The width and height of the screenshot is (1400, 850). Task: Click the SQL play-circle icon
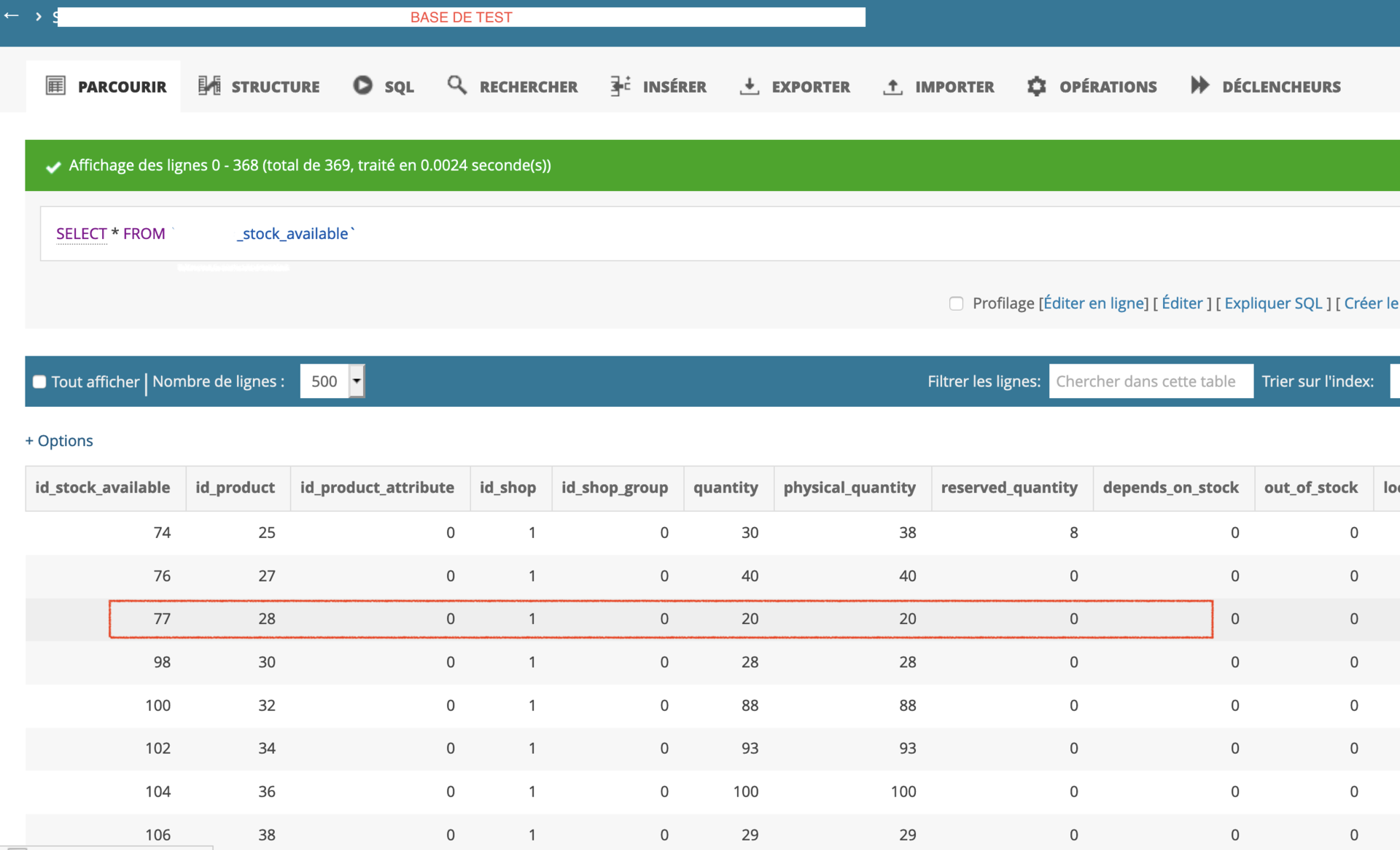(362, 85)
